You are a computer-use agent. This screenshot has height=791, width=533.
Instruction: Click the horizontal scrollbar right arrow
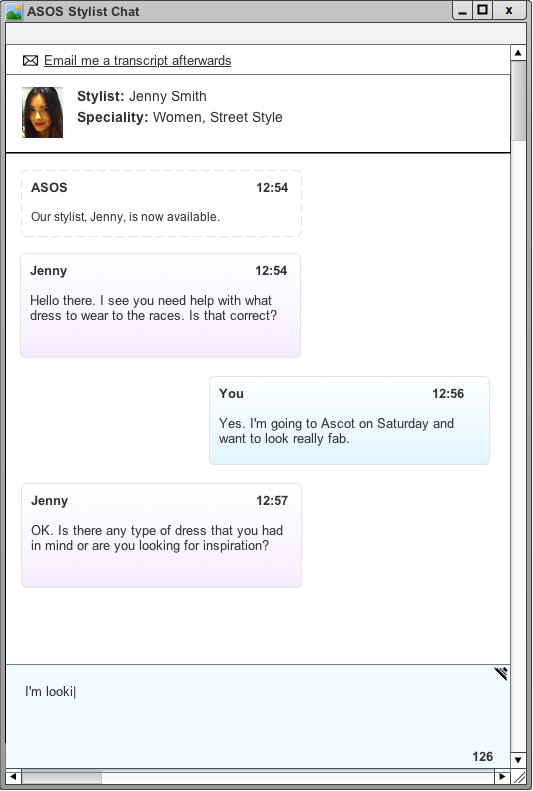click(x=502, y=776)
